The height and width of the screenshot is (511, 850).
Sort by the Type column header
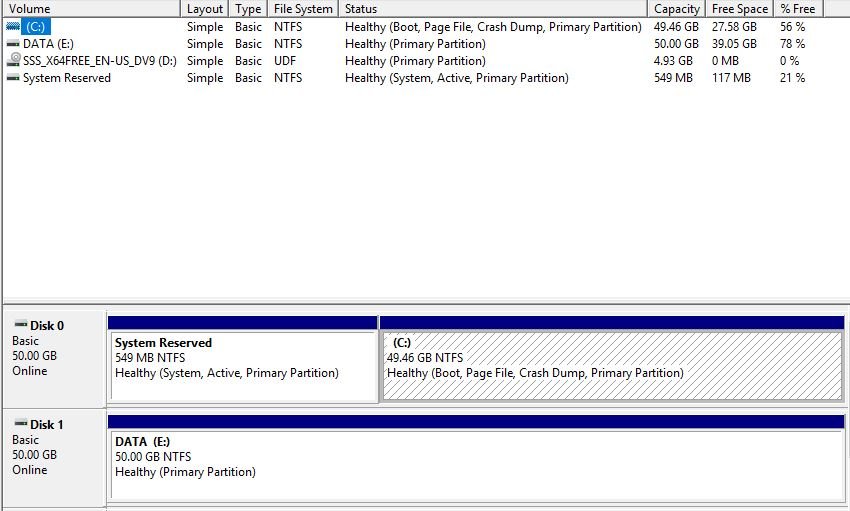coord(248,9)
